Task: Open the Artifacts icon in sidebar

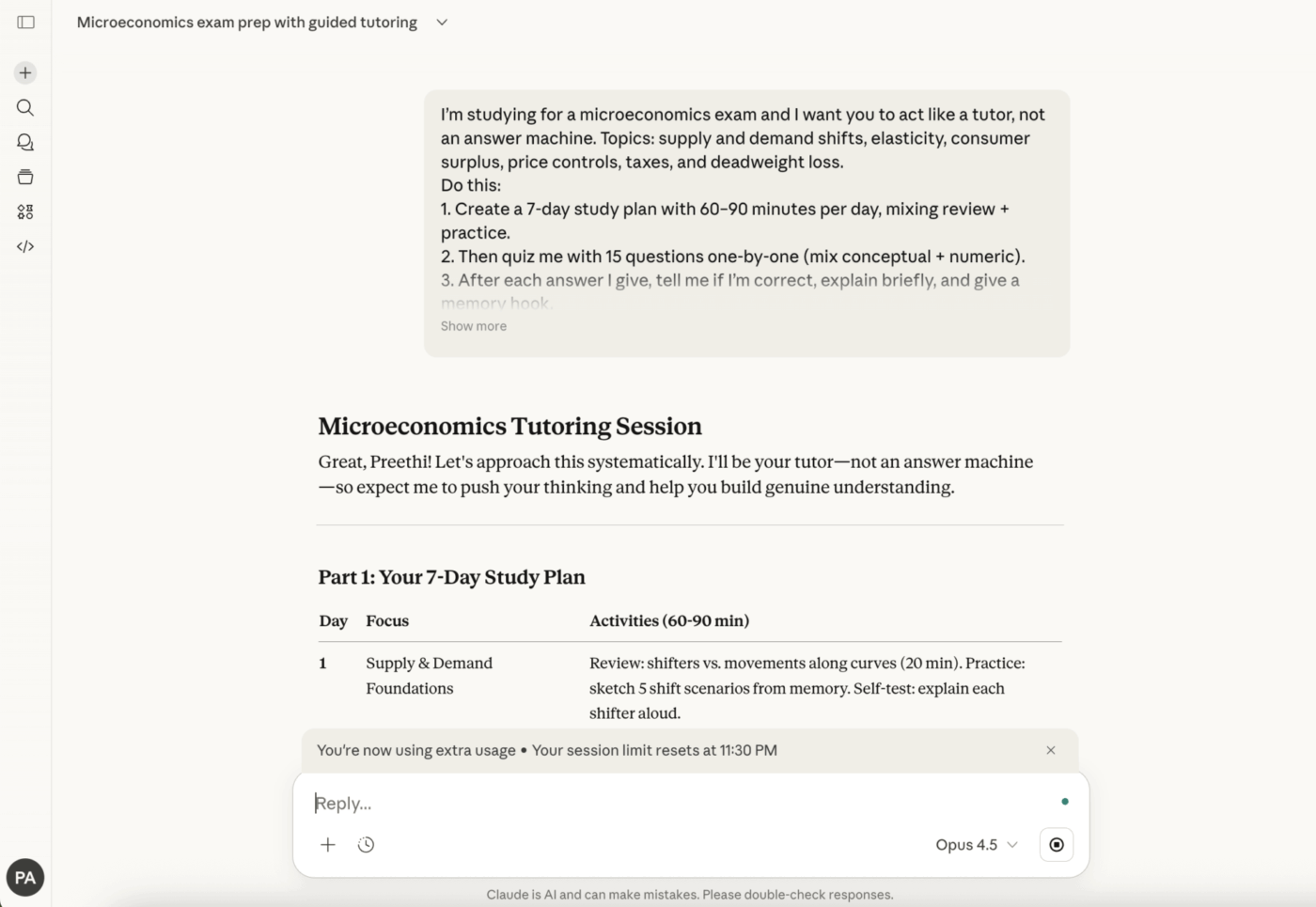Action: [x=25, y=211]
